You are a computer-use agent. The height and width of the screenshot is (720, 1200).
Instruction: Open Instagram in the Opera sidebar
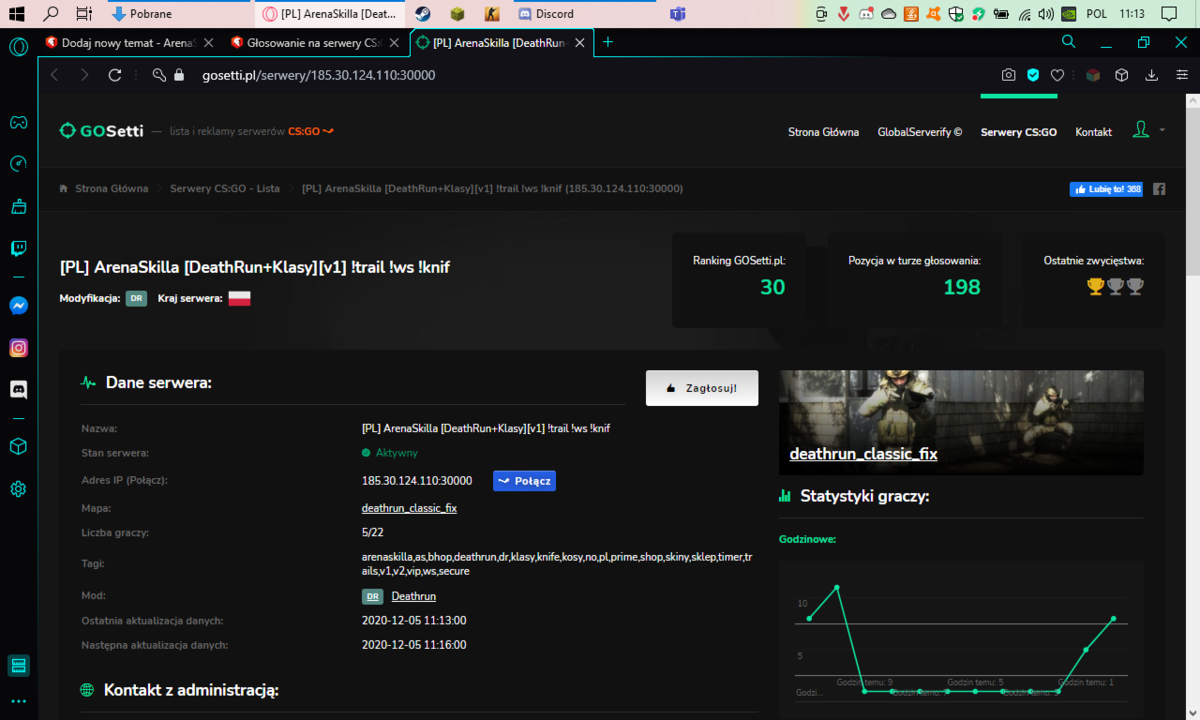click(18, 348)
